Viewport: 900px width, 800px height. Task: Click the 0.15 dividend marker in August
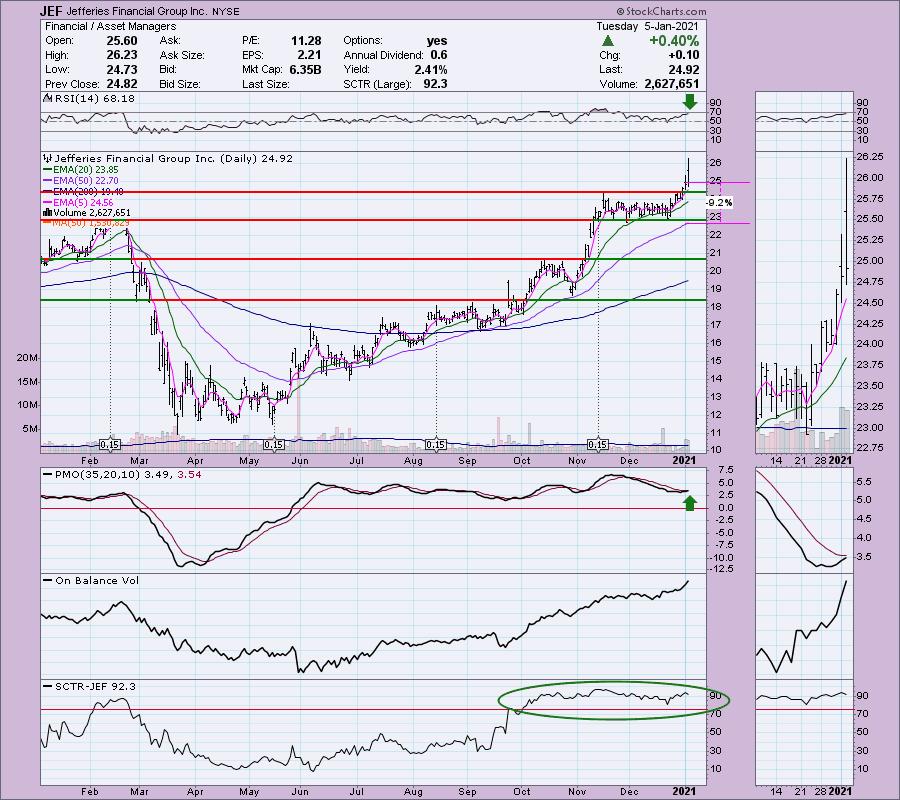point(436,445)
